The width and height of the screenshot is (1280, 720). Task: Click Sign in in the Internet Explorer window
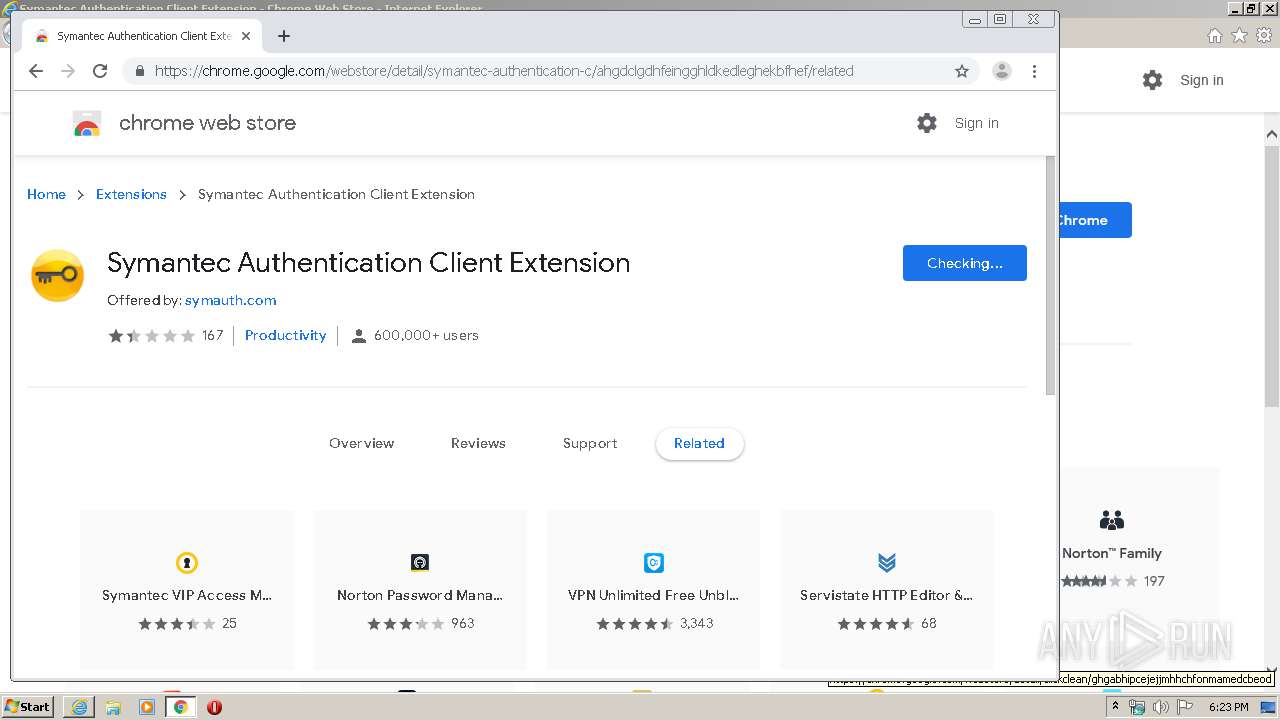point(1201,80)
